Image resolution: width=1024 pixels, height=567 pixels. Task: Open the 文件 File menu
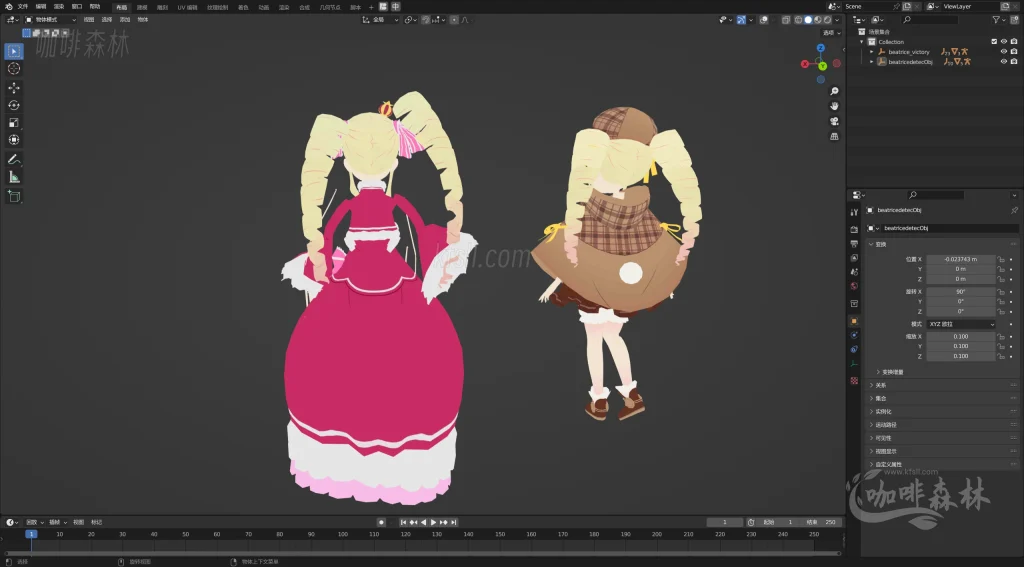pyautogui.click(x=23, y=7)
